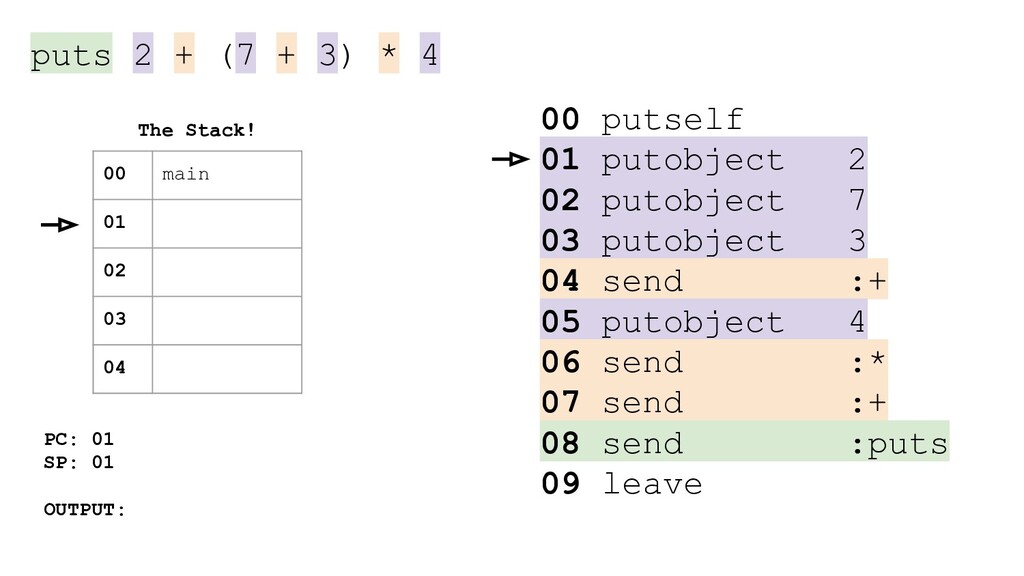
Task: Click instruction 06 send :*
Action: [x=714, y=361]
